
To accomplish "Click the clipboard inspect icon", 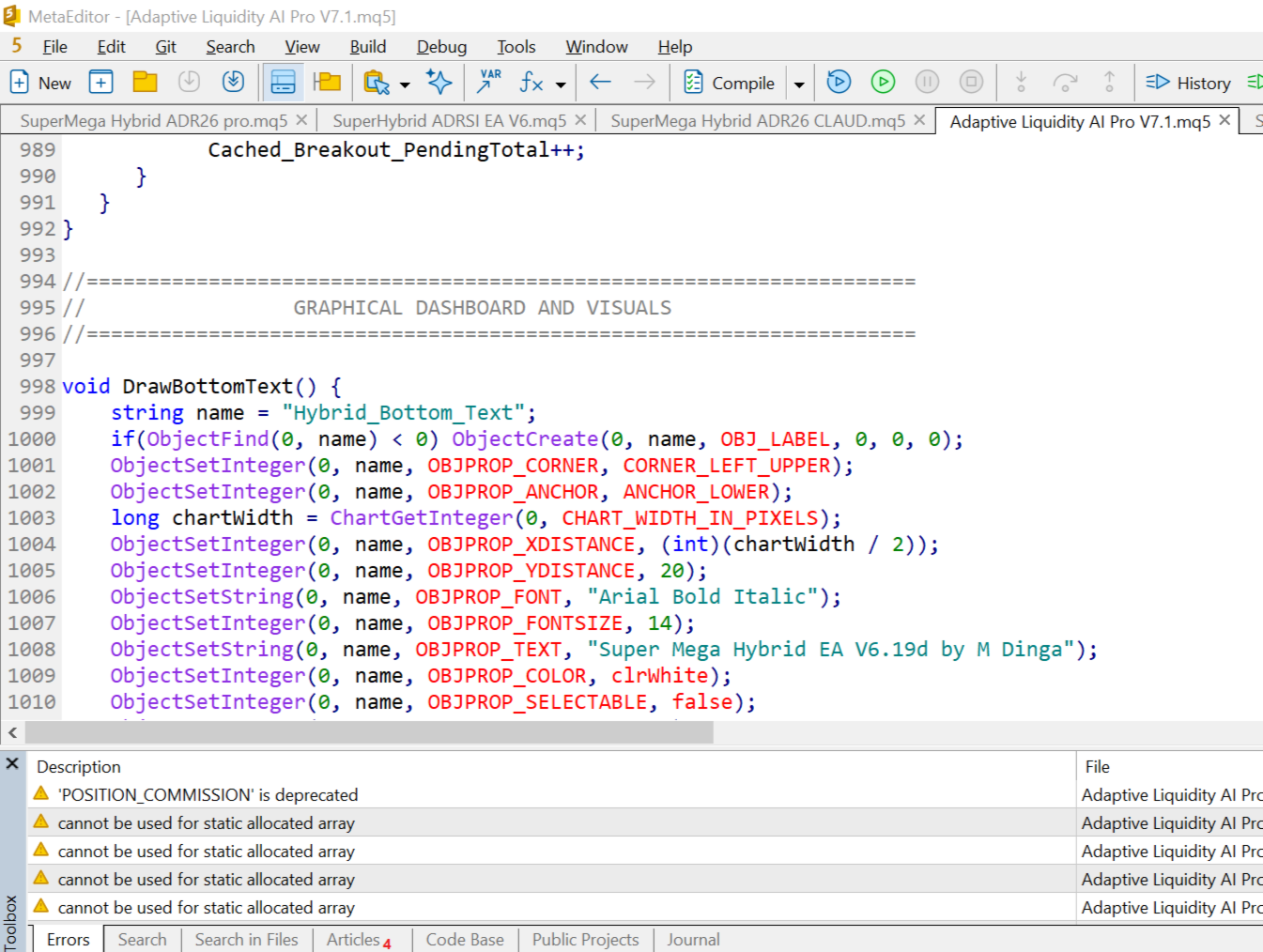I will click(377, 83).
